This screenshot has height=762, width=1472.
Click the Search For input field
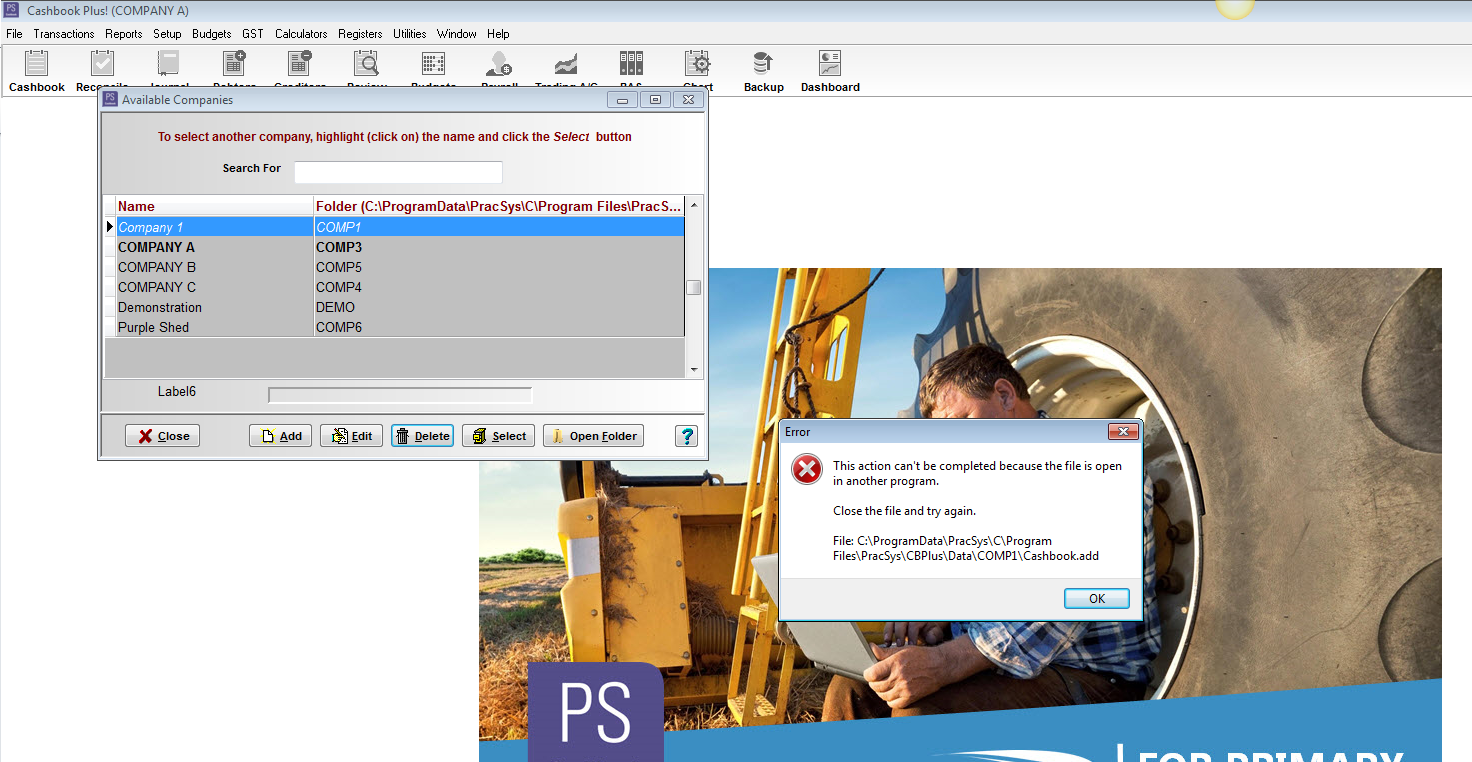398,172
